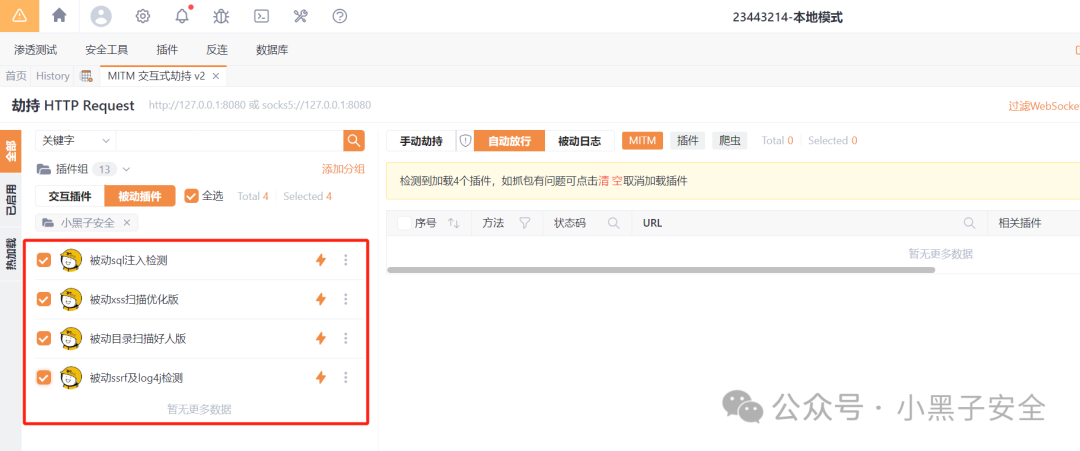Open the terminal console icon
The width and height of the screenshot is (1080, 451).
261,16
